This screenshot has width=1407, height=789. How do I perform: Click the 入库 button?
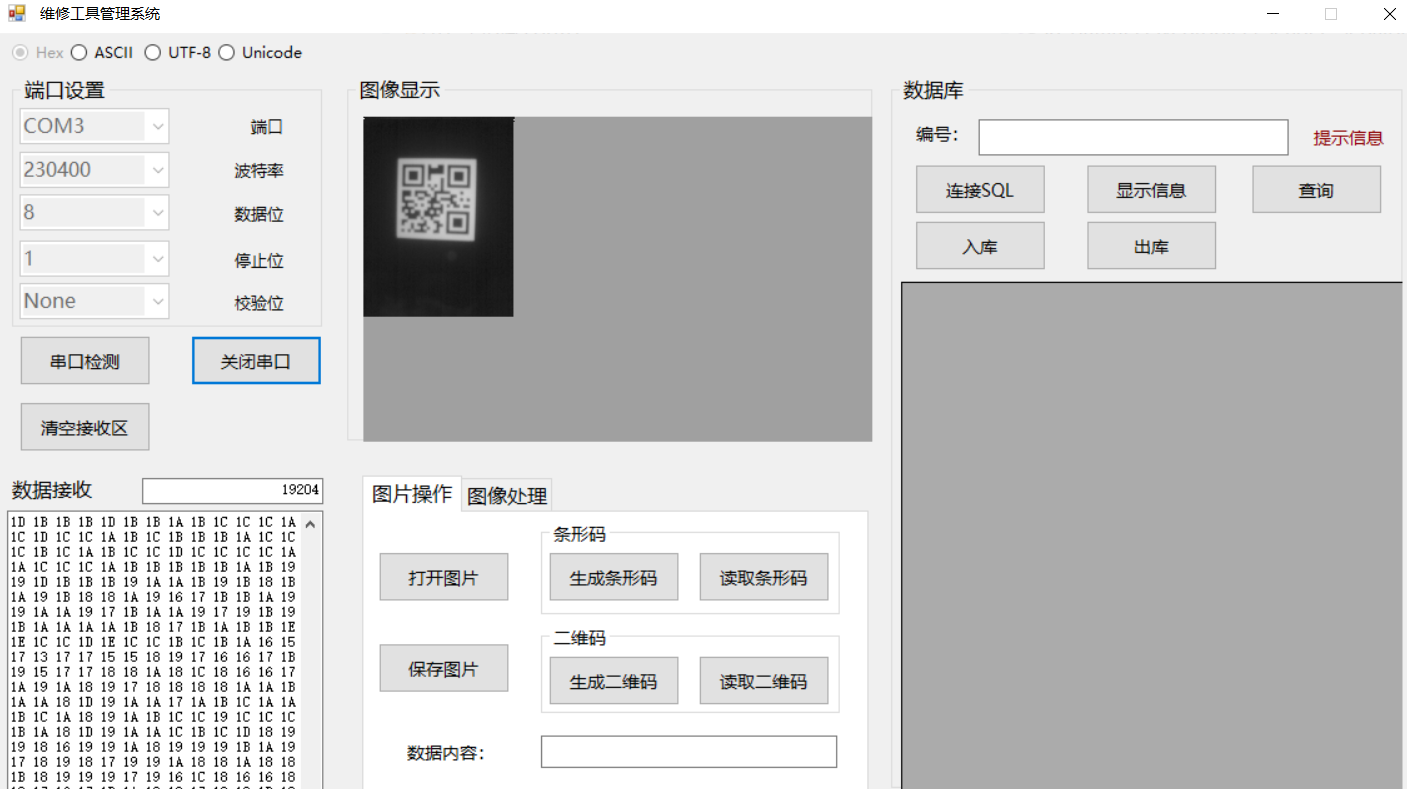point(980,245)
